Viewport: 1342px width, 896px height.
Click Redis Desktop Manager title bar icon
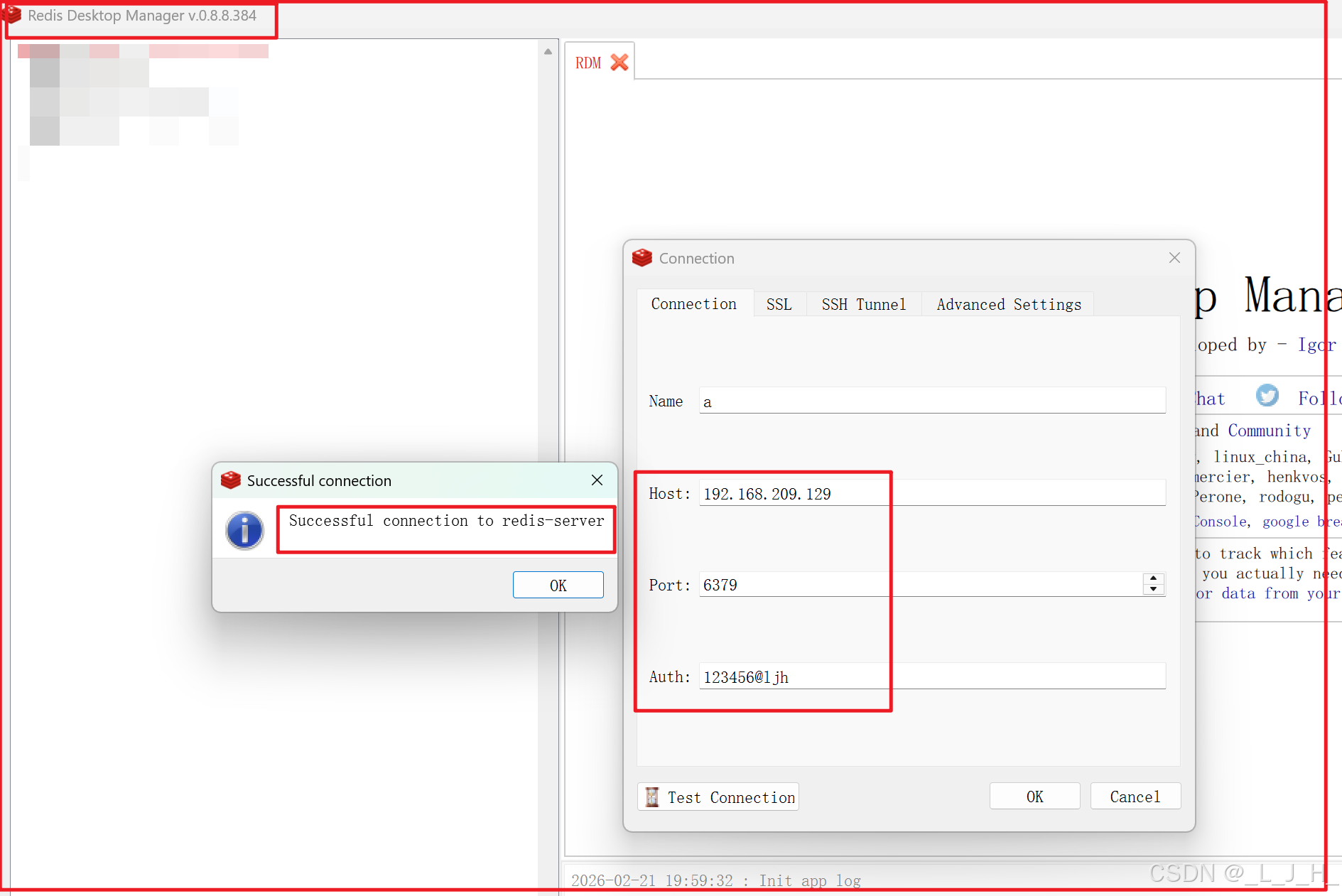coord(12,15)
